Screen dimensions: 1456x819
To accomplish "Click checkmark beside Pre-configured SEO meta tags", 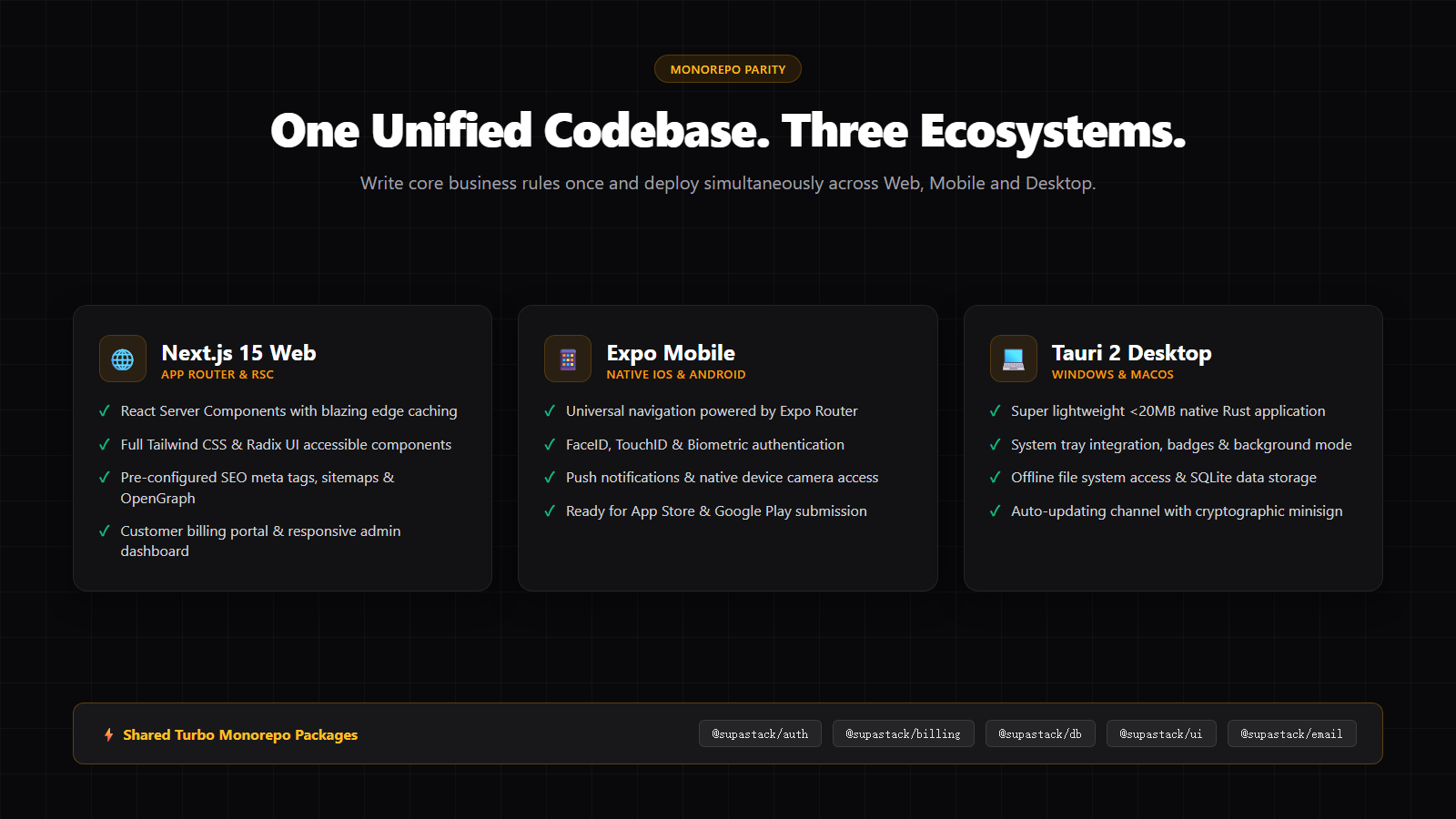I will point(105,478).
